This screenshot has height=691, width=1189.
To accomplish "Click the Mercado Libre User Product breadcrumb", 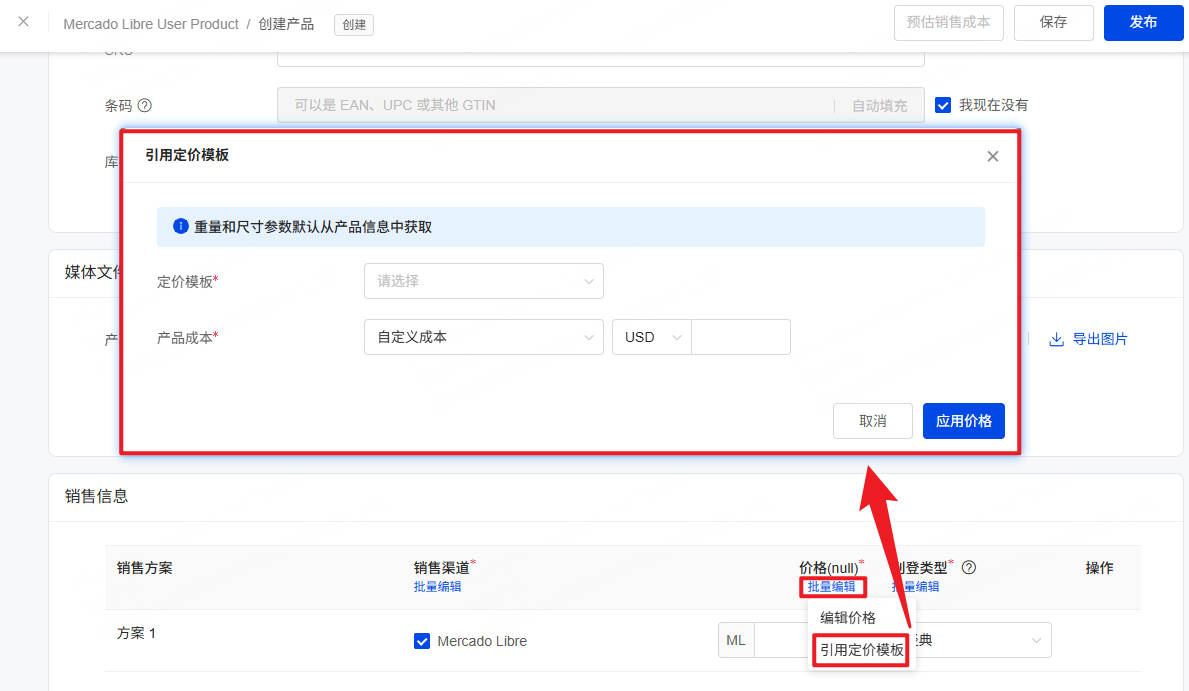I will 151,24.
